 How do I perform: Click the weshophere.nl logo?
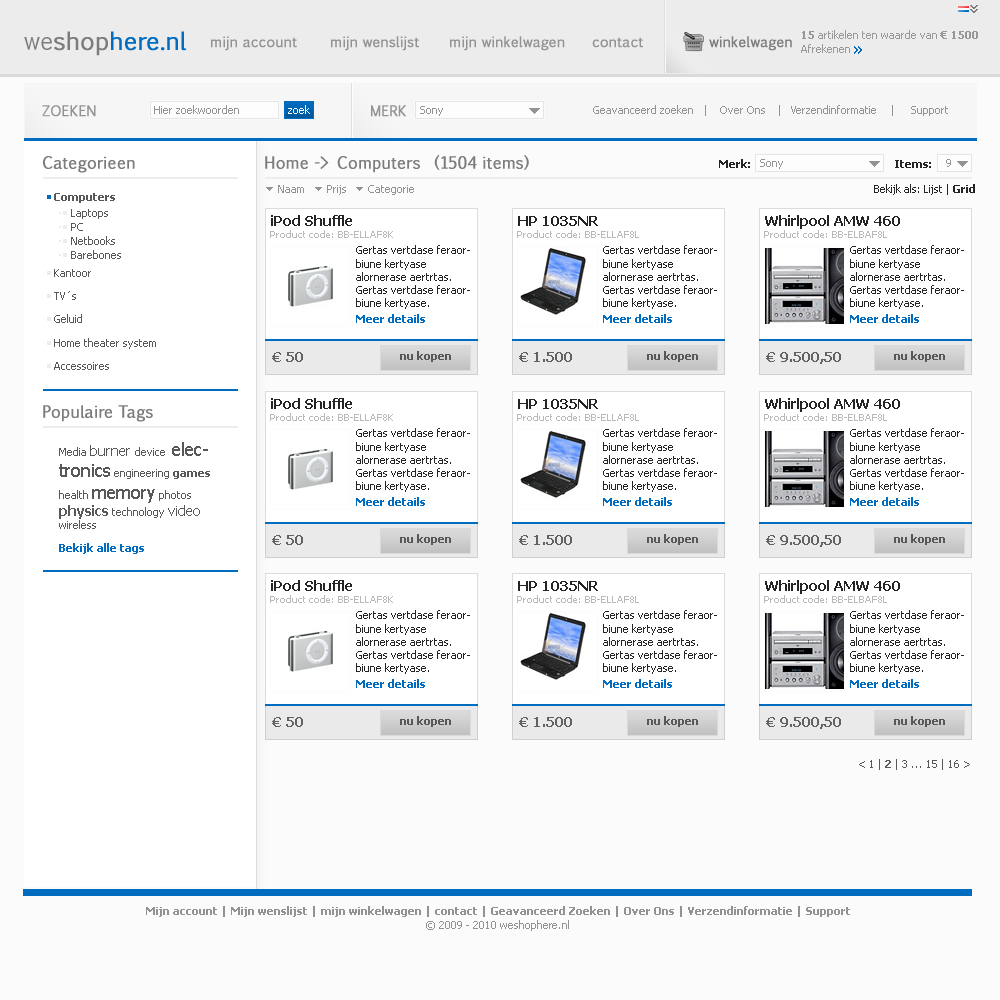pos(105,42)
